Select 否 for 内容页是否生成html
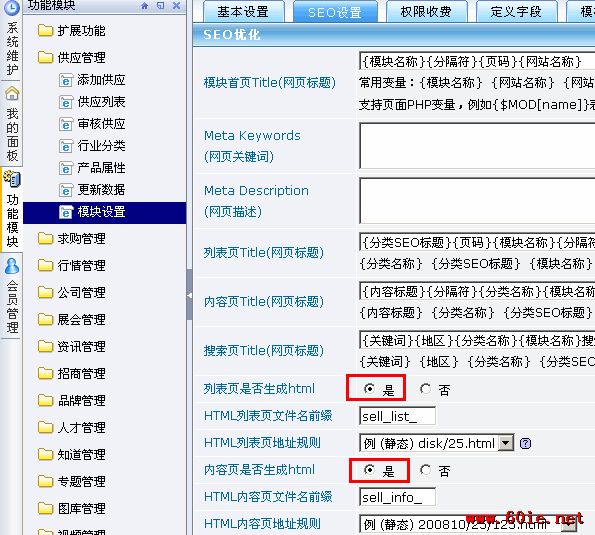595x535 pixels. tap(425, 470)
